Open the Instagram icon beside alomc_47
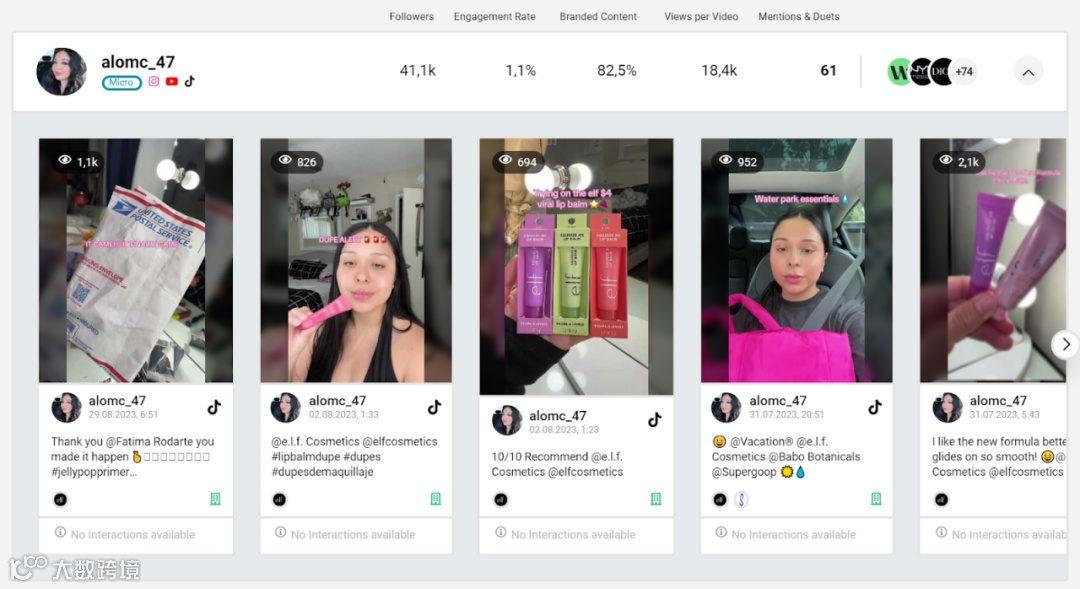The width and height of the screenshot is (1080, 589). pyautogui.click(x=154, y=81)
